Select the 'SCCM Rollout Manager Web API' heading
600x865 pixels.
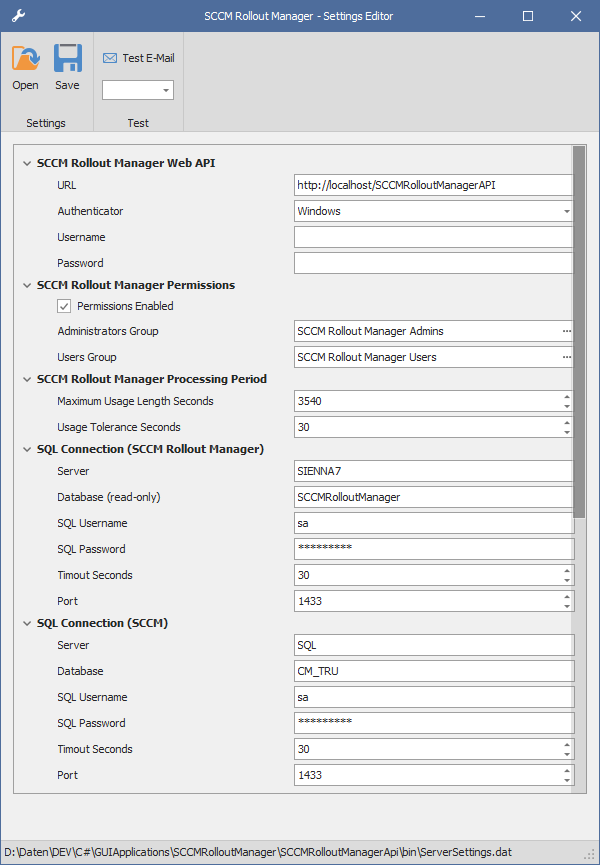pos(126,163)
